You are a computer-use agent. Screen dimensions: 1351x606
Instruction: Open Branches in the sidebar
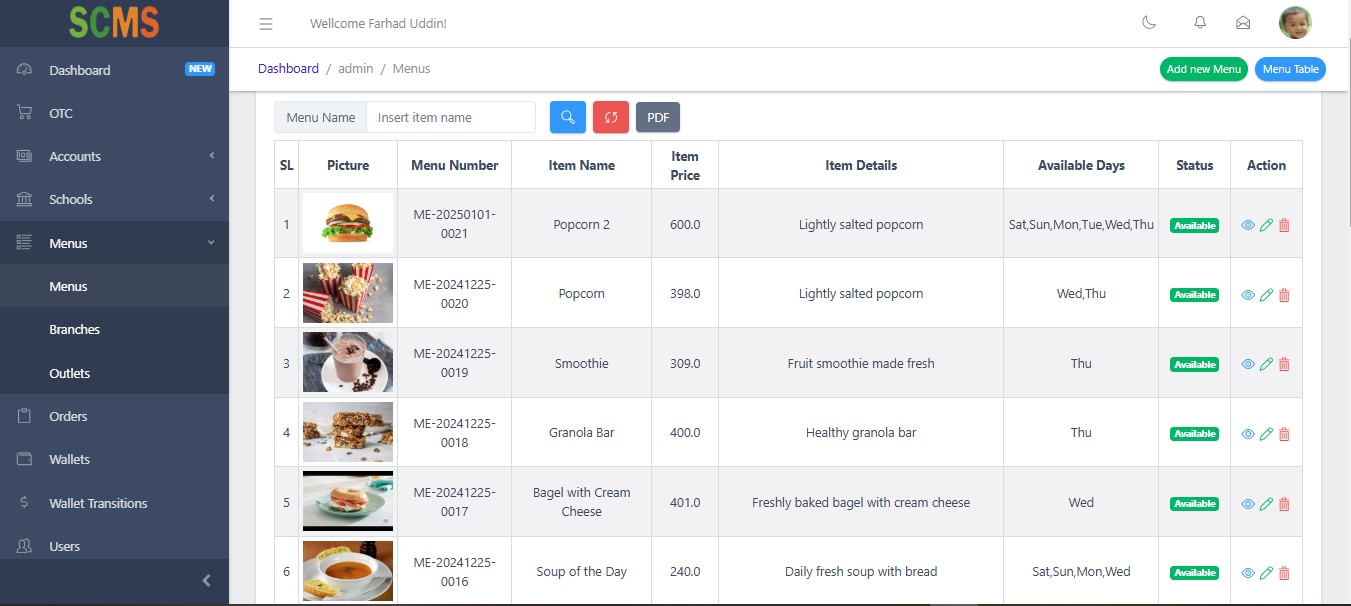75,329
